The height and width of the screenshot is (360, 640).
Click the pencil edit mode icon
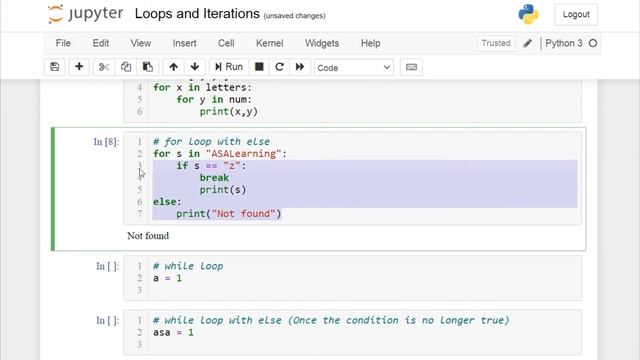pyautogui.click(x=527, y=43)
